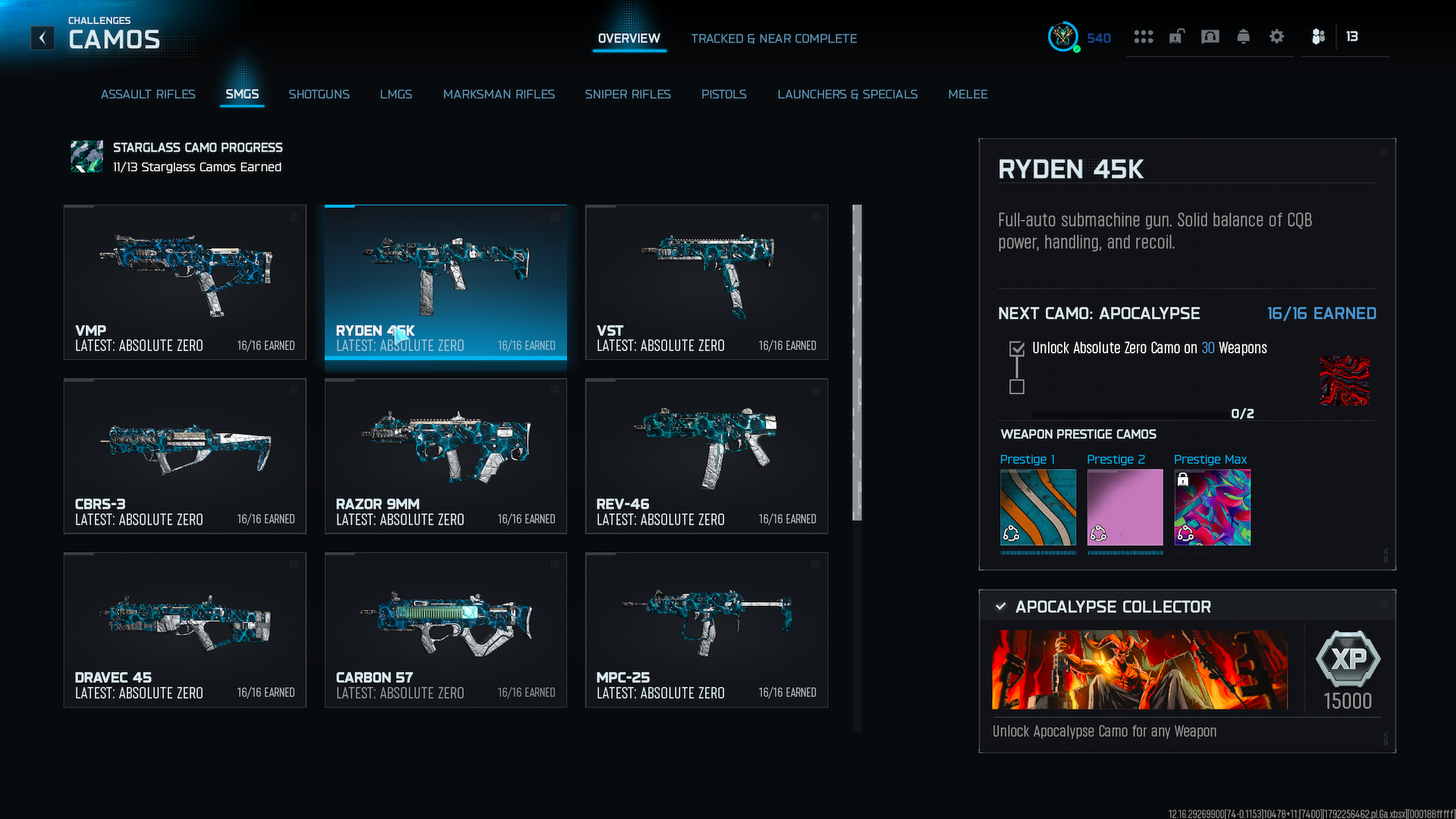Select the VST weapon card

707,282
